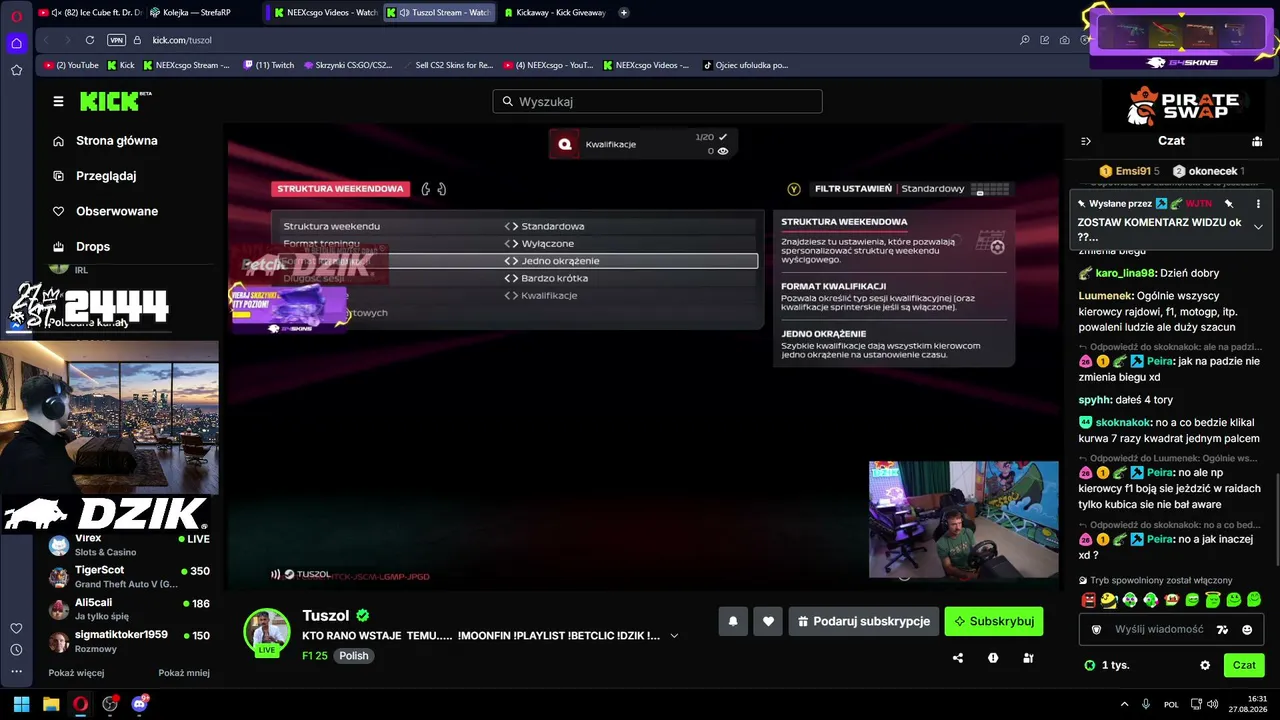
Task: Open Discord from the taskbar
Action: (139, 704)
